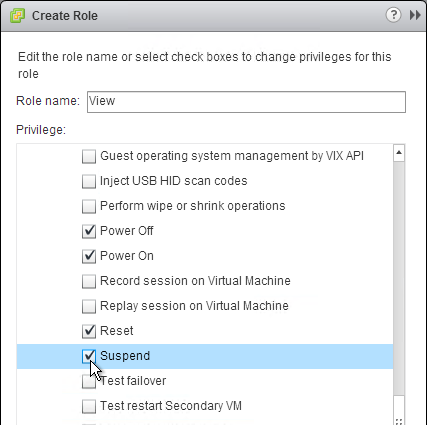Click the scrollbar up arrow
This screenshot has width=427, height=425.
coord(399,153)
